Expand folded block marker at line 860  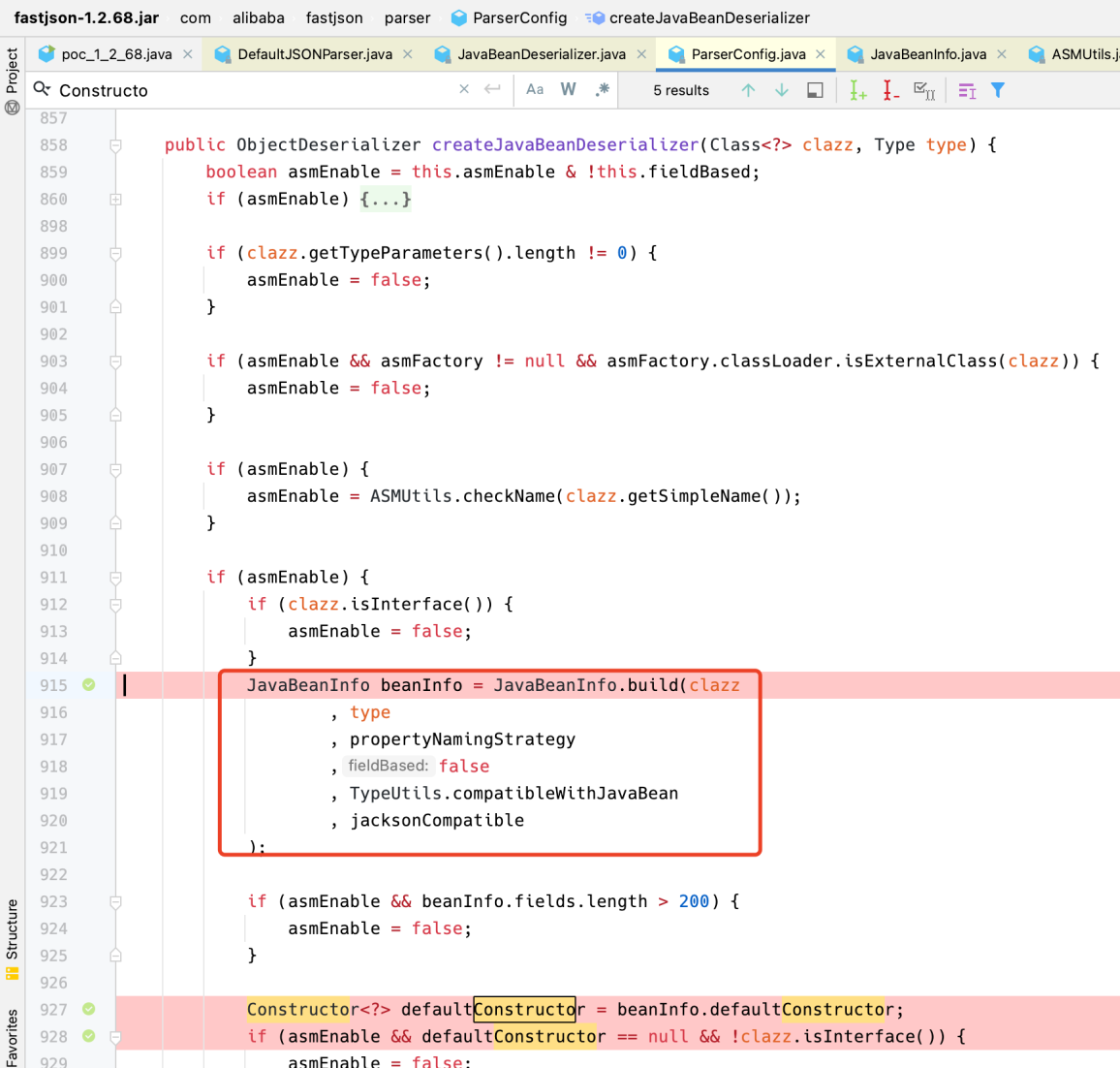[115, 200]
